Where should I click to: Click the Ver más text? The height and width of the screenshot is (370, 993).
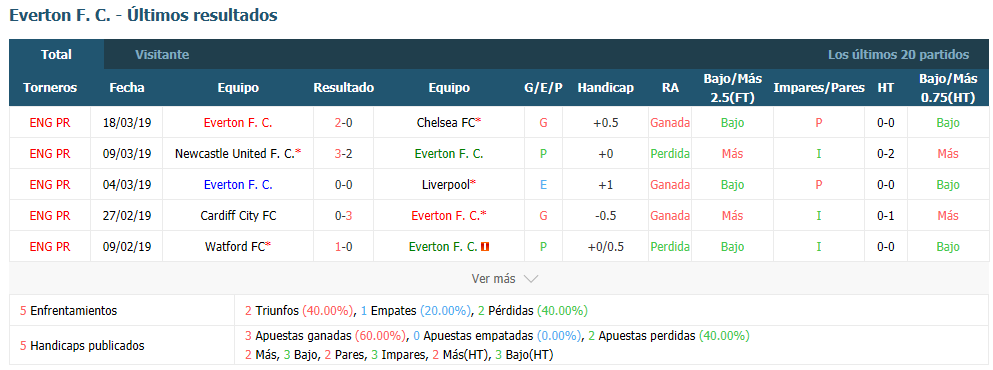point(493,279)
